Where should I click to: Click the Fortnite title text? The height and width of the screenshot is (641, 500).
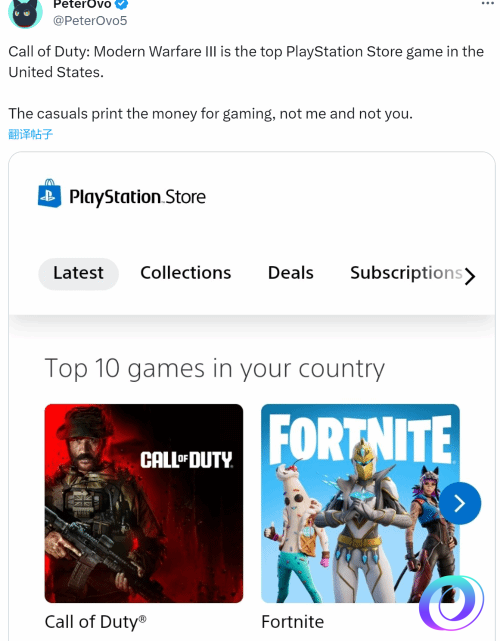point(293,622)
